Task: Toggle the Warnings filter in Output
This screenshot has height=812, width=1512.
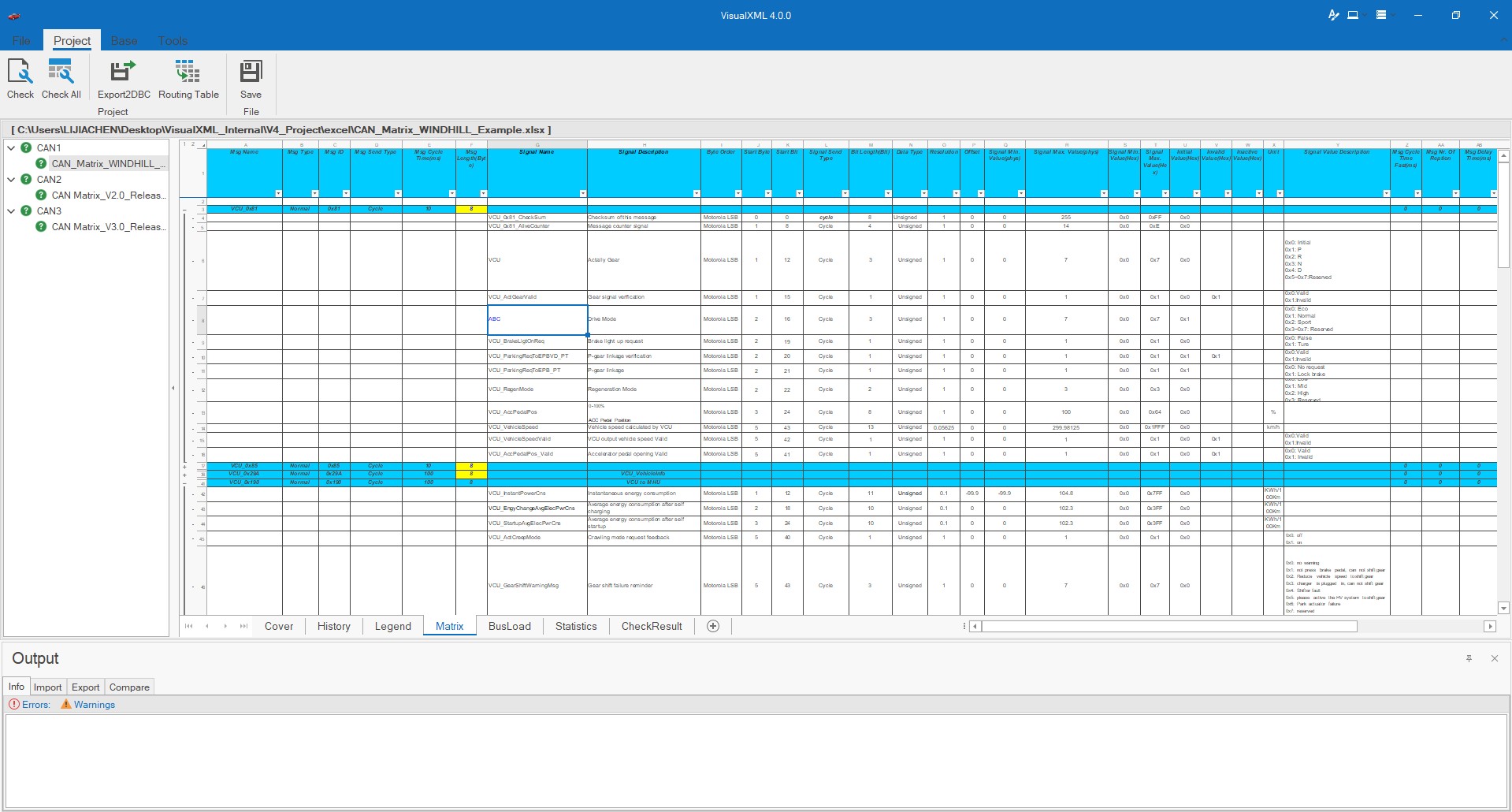Action: (x=88, y=705)
